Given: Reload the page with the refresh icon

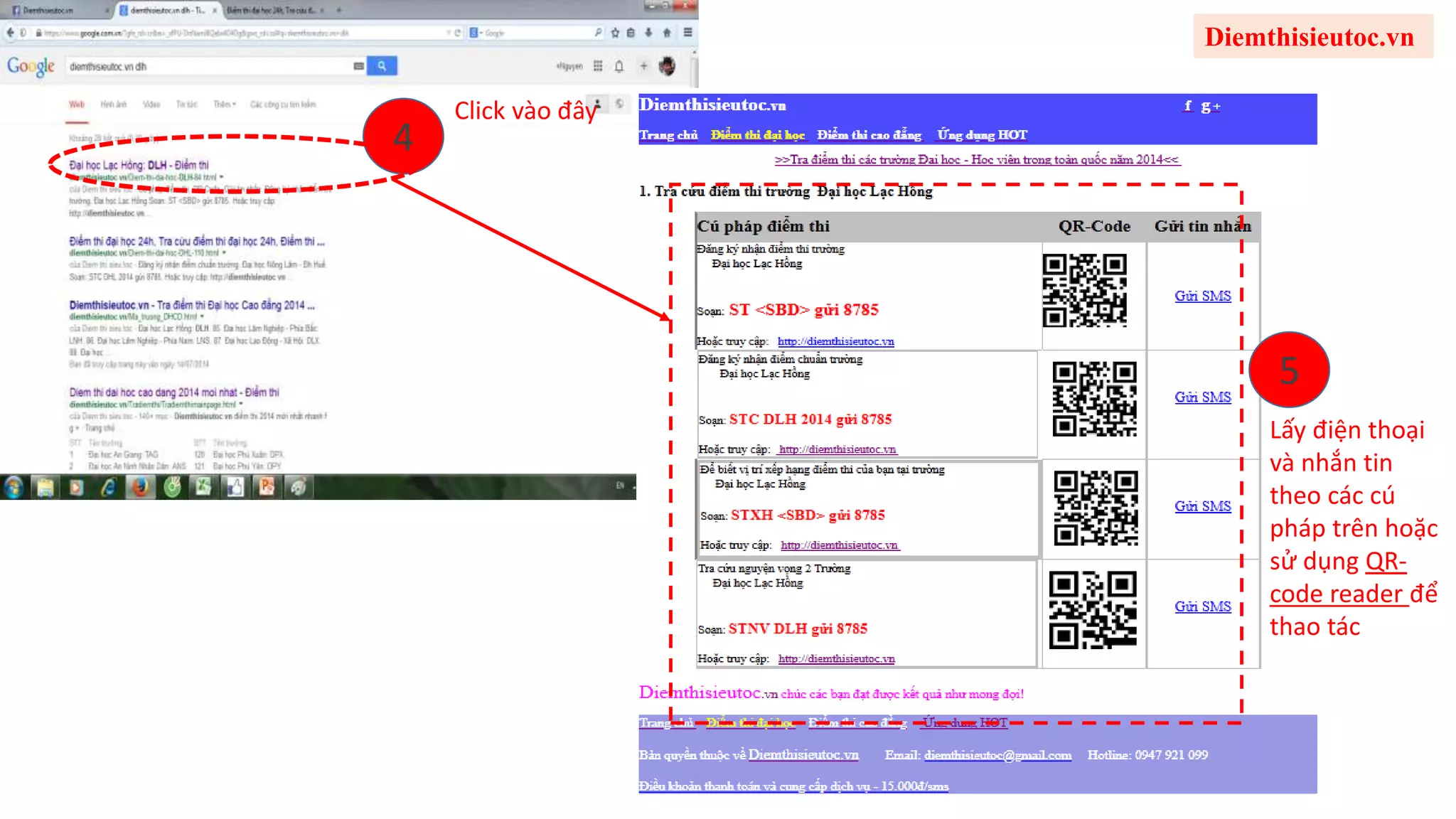Looking at the screenshot, I should [458, 33].
